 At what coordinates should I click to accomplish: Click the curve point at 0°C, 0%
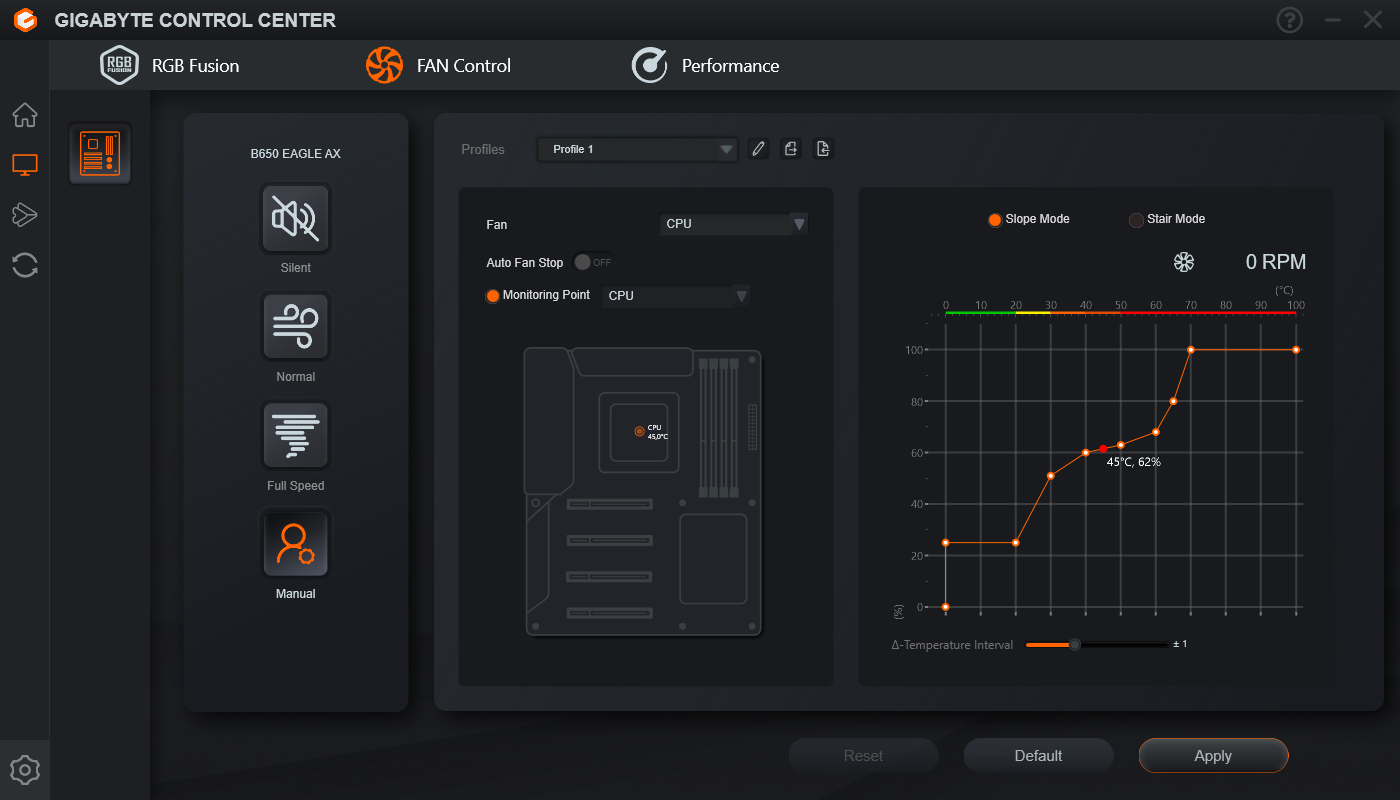pos(946,607)
